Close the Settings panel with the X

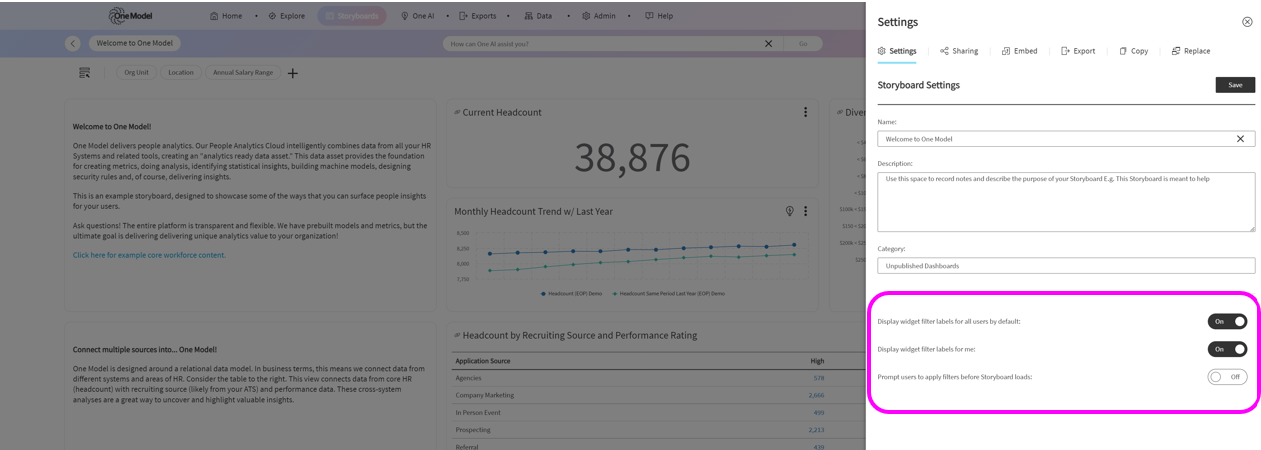(1247, 22)
